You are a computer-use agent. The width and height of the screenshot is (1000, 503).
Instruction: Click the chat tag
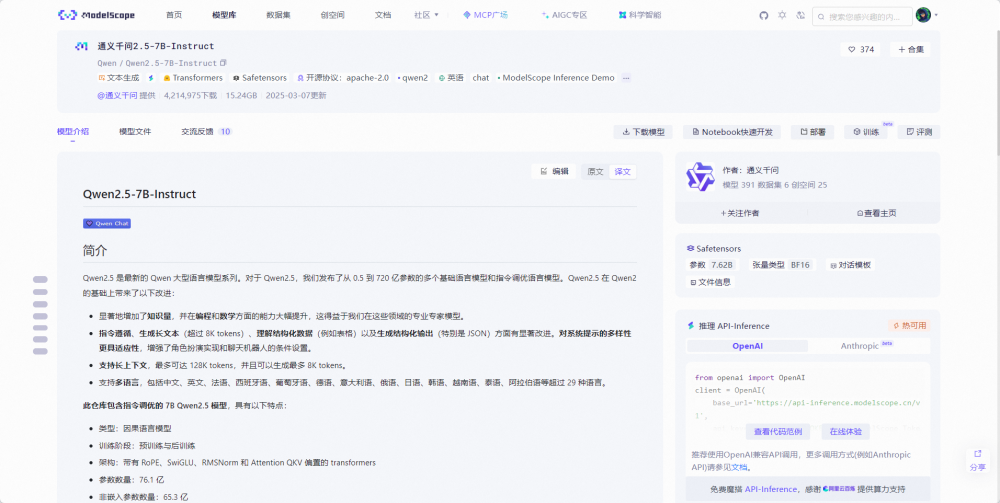point(481,78)
